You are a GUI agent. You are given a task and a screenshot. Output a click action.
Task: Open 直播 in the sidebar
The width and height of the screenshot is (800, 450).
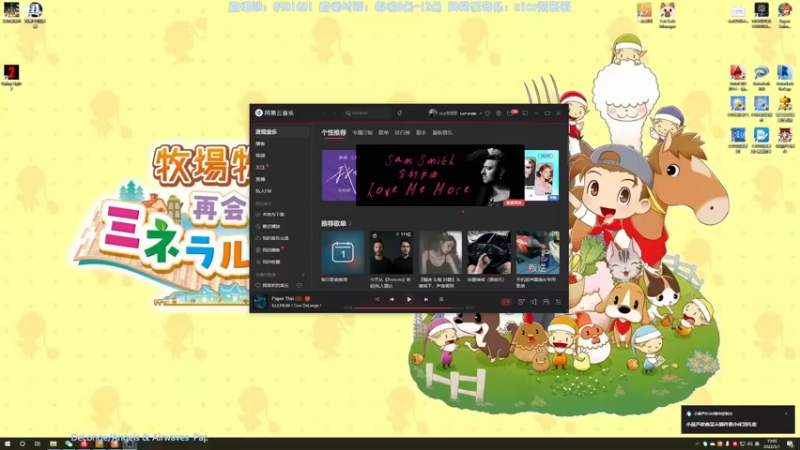[260, 179]
